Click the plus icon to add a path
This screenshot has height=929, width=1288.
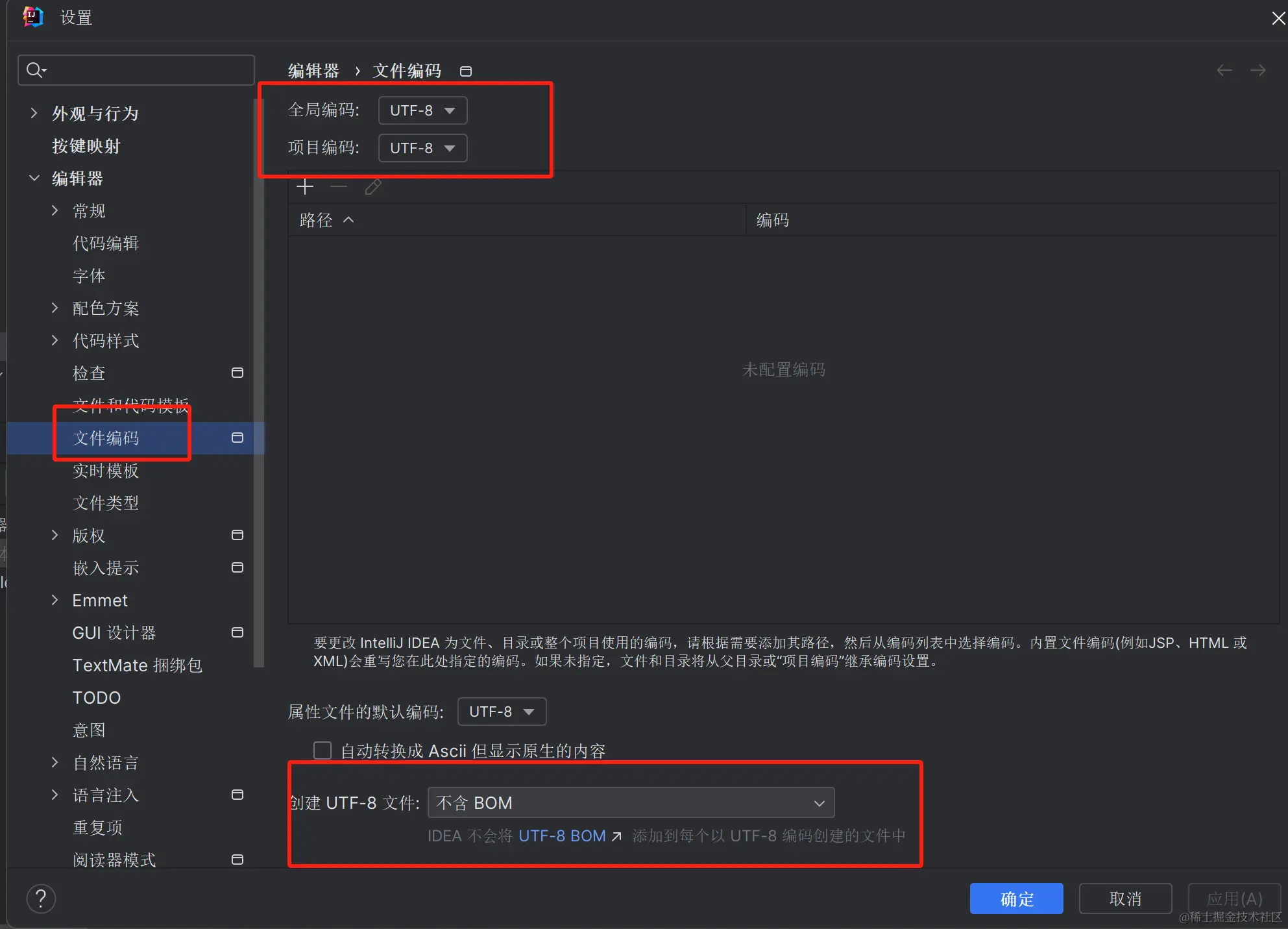(304, 188)
